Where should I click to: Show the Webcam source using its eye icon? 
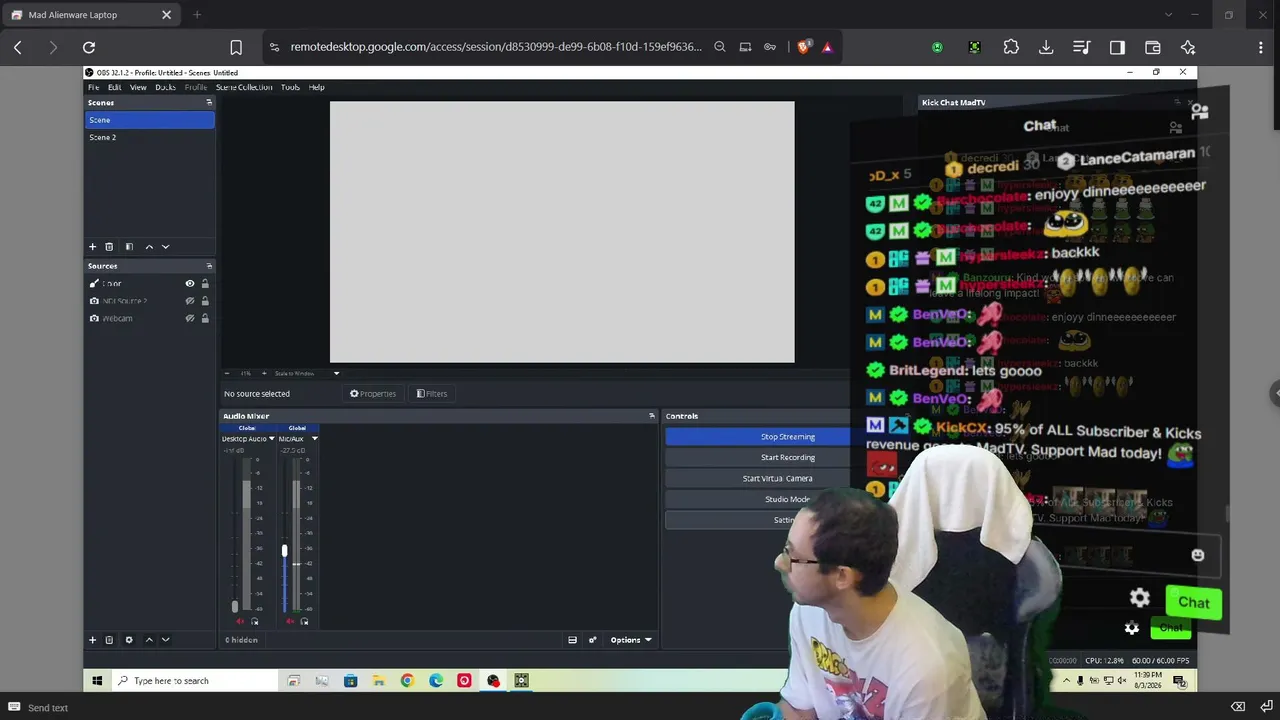[190, 318]
